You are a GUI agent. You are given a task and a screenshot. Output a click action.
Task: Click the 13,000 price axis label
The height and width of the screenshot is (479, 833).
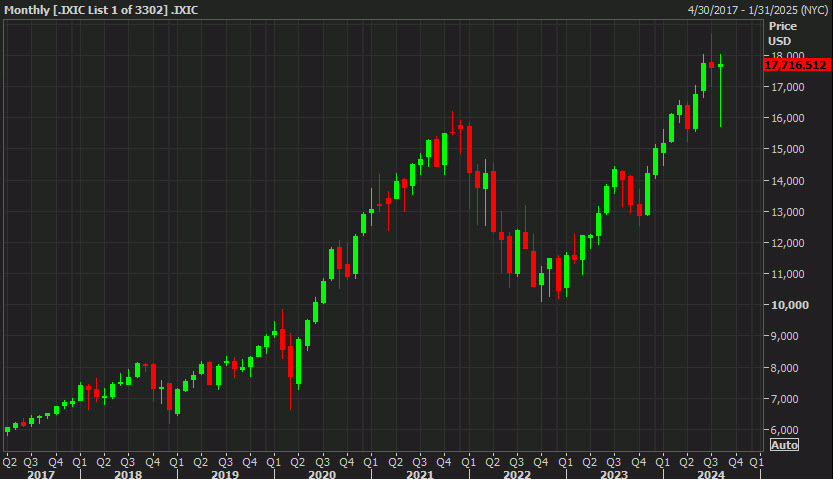[787, 211]
